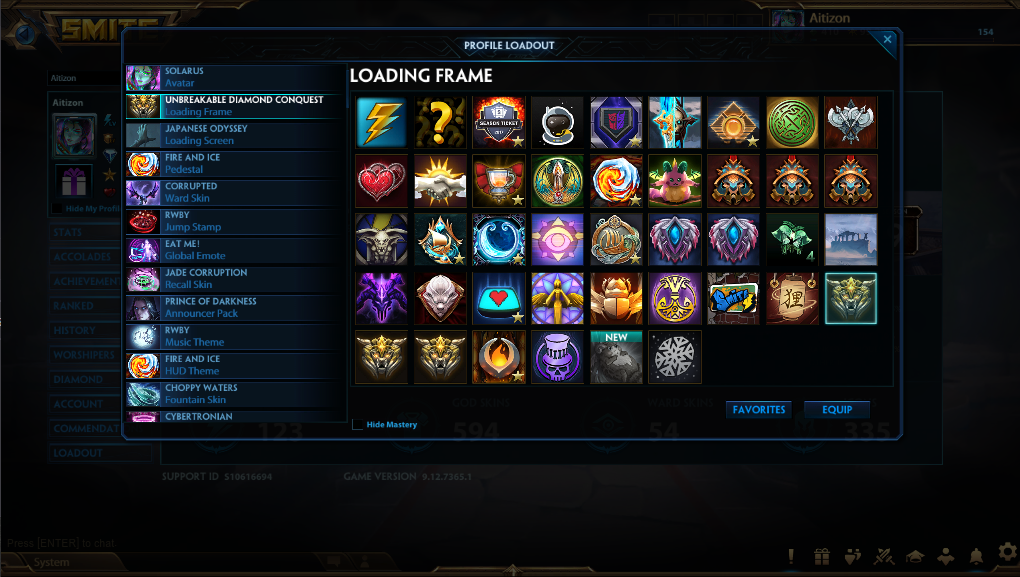Click the Equip button
This screenshot has width=1020, height=577.
pyautogui.click(x=837, y=410)
